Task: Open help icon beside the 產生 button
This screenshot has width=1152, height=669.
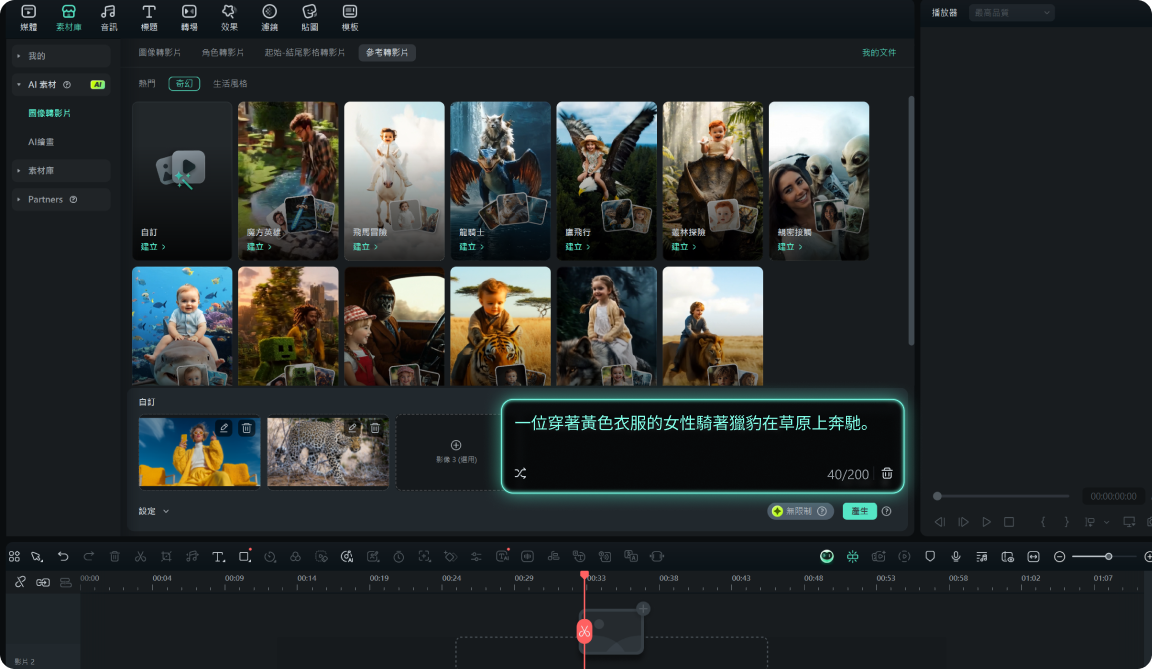Action: [887, 511]
